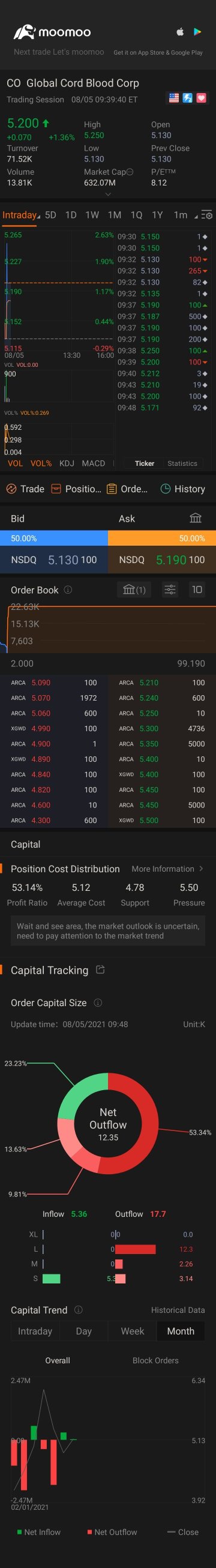Open the Trade button
The image size is (216, 1568).
(25, 489)
